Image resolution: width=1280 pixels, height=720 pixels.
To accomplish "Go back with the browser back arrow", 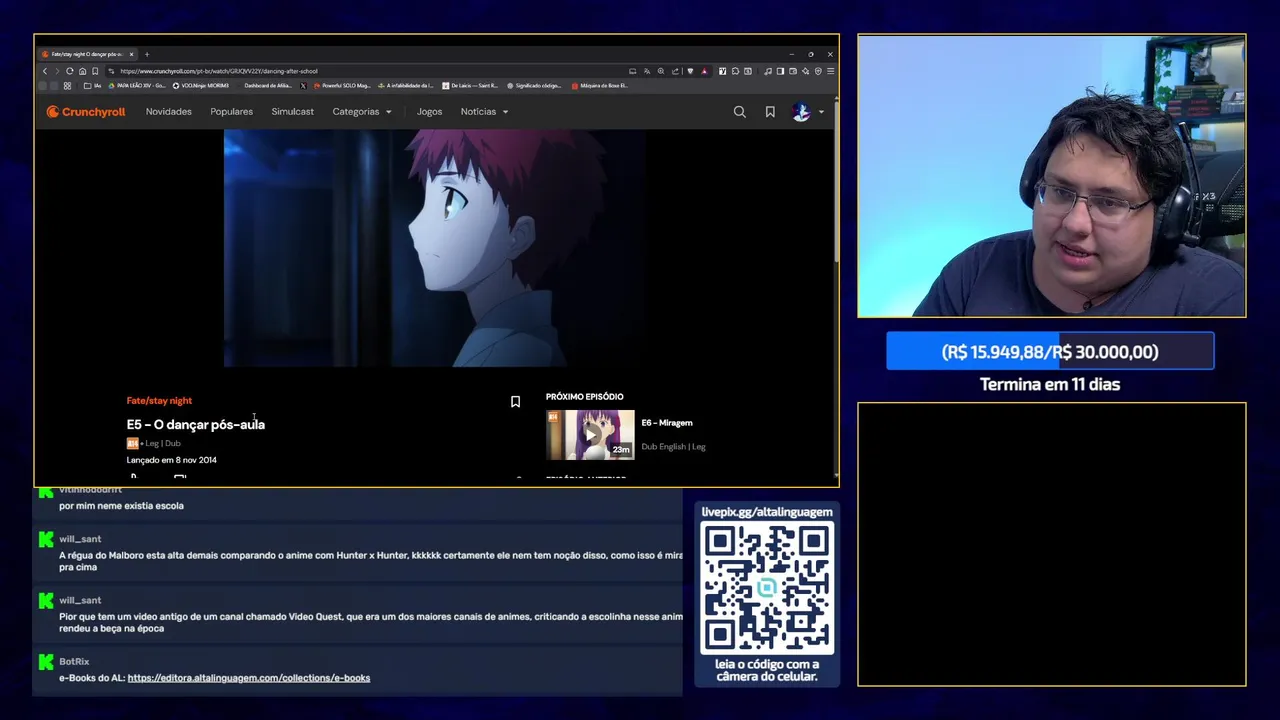I will coord(45,71).
